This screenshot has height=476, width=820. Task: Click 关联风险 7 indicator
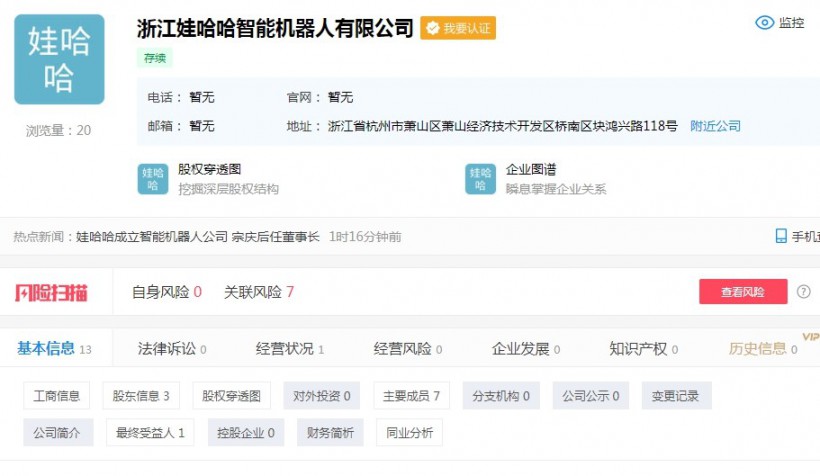[259, 292]
